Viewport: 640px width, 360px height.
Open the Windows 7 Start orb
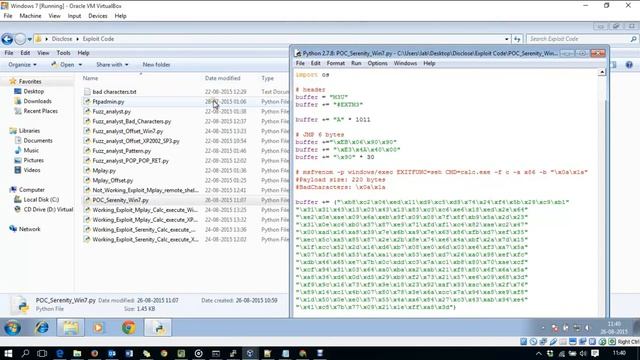tap(12, 328)
